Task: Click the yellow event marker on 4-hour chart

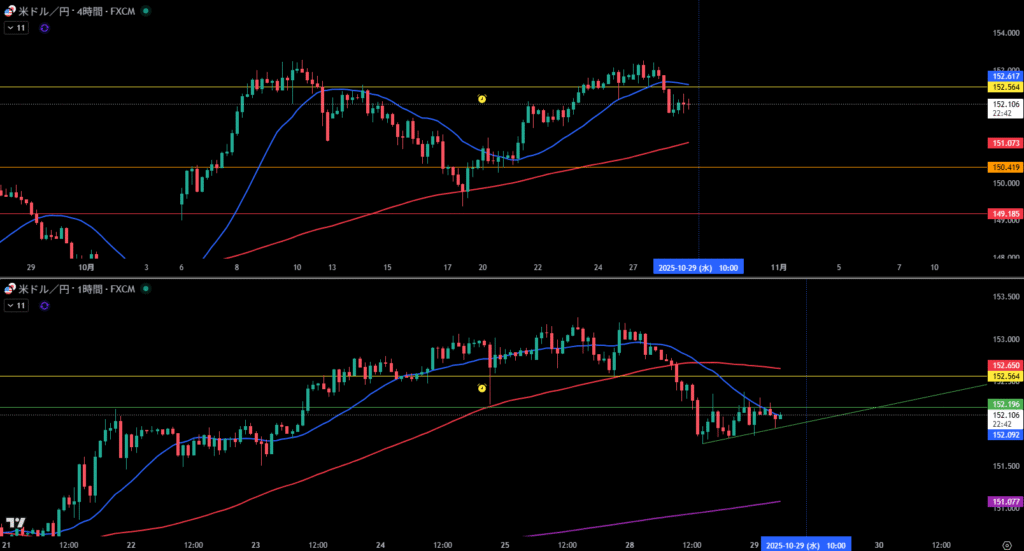Action: (482, 99)
